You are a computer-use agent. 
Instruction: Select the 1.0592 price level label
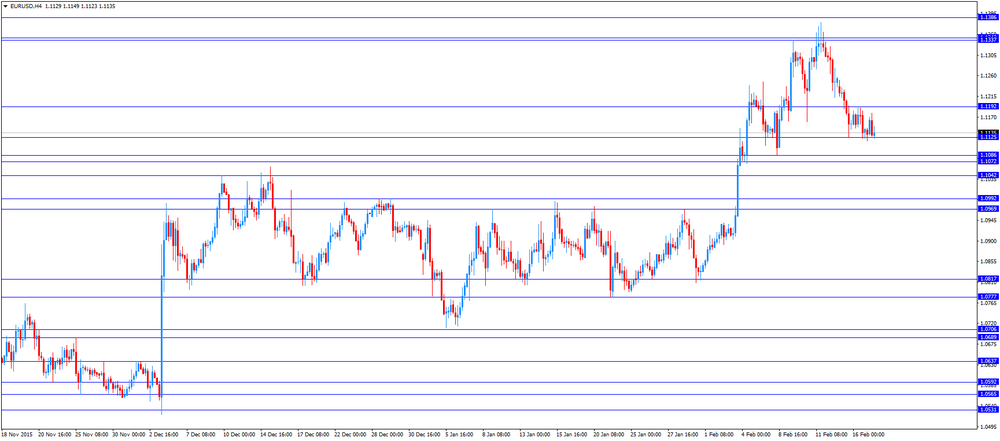pos(987,382)
